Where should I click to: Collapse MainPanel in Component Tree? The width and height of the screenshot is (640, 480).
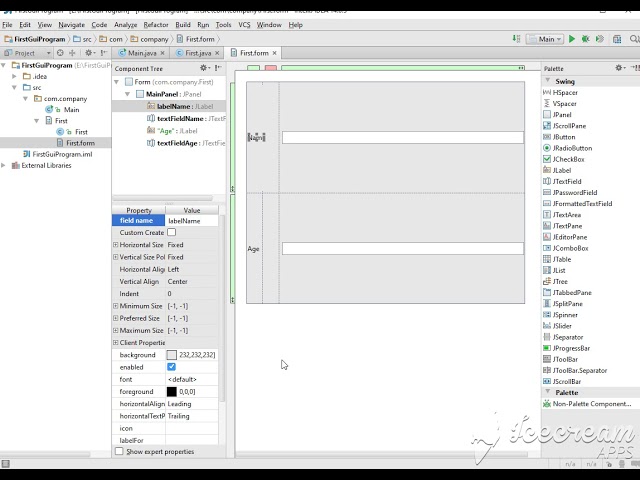click(x=127, y=94)
